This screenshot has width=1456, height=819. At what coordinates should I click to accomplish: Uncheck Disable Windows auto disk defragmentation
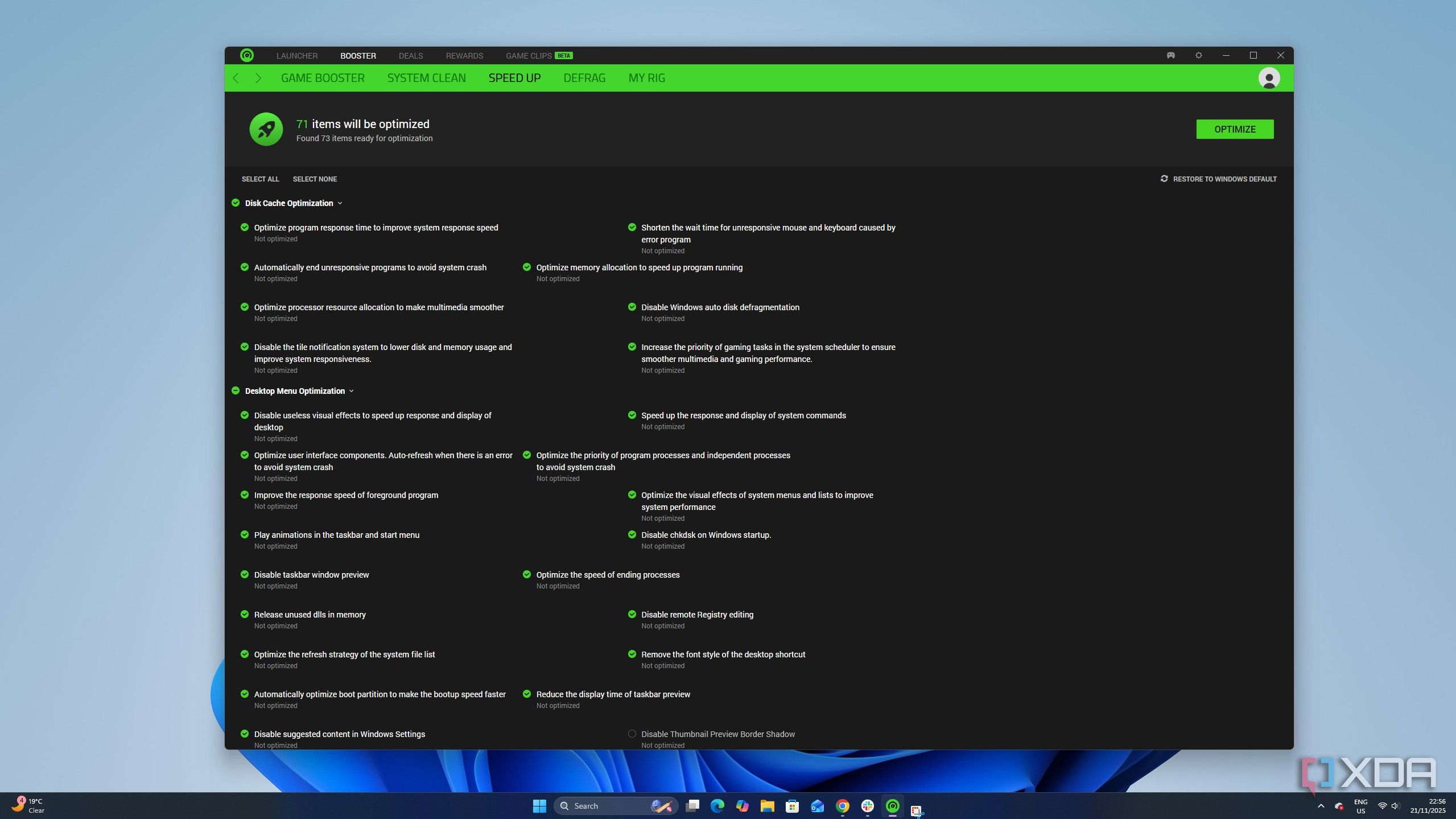click(632, 307)
